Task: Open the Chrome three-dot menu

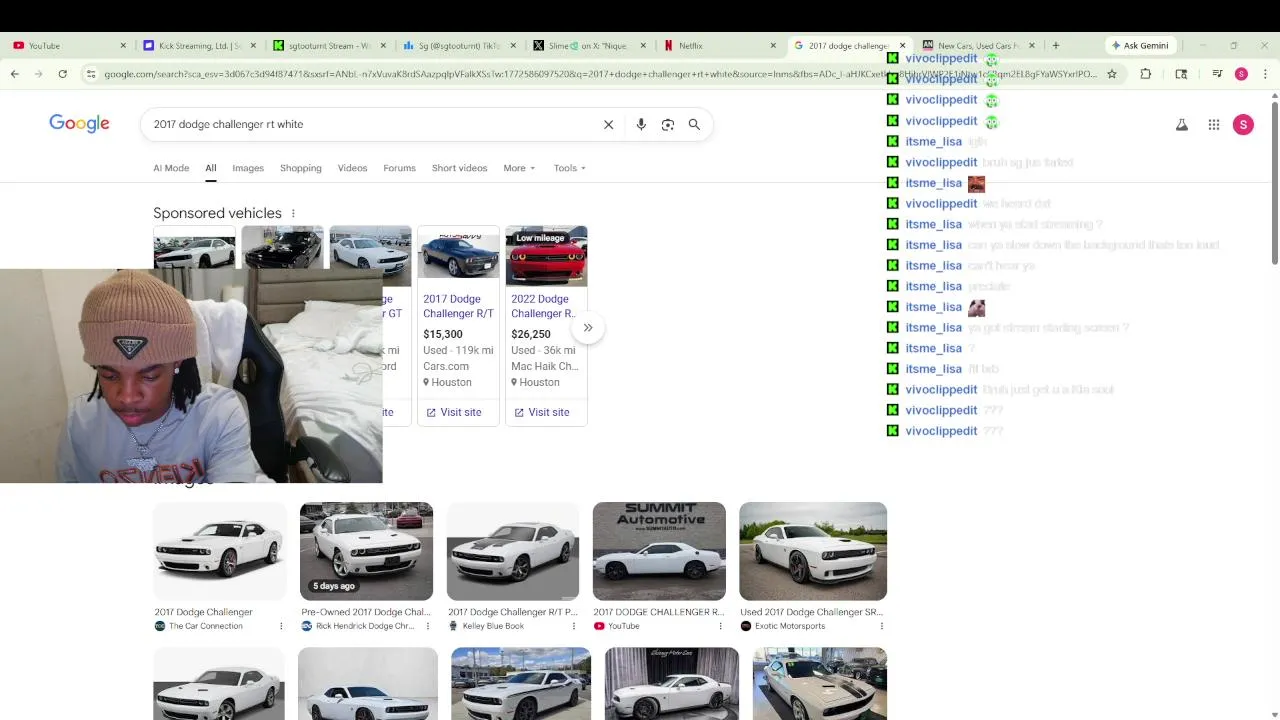Action: coord(1265,74)
